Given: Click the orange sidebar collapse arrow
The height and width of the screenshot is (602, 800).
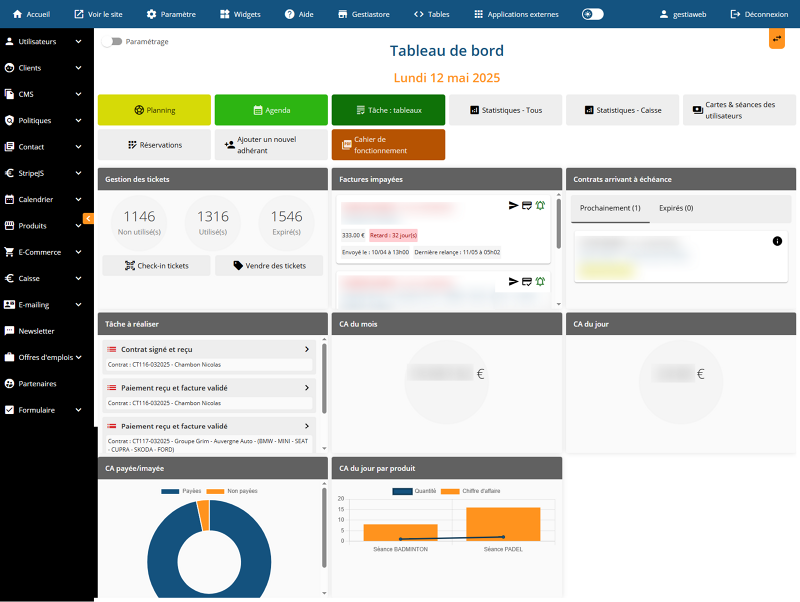Looking at the screenshot, I should [88, 218].
